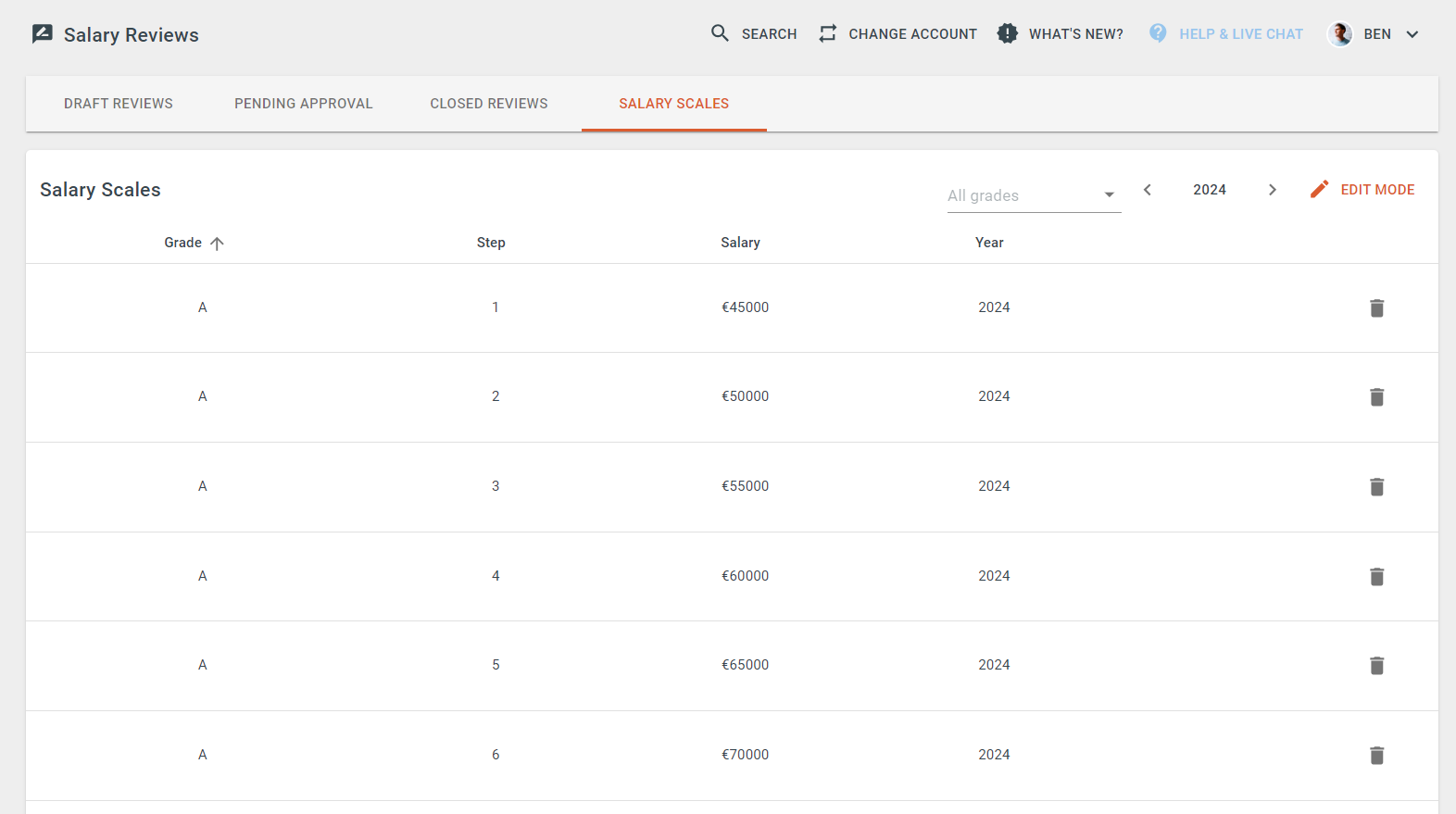Click the €65000 salary cell
The width and height of the screenshot is (1456, 814).
tap(746, 665)
